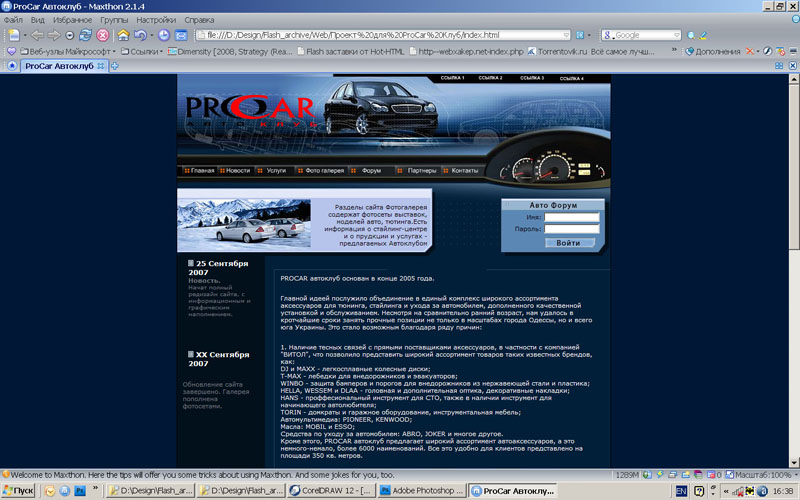Screen dimensions: 800x500
Task: Click the help question mark in language bar
Action: pos(699,491)
